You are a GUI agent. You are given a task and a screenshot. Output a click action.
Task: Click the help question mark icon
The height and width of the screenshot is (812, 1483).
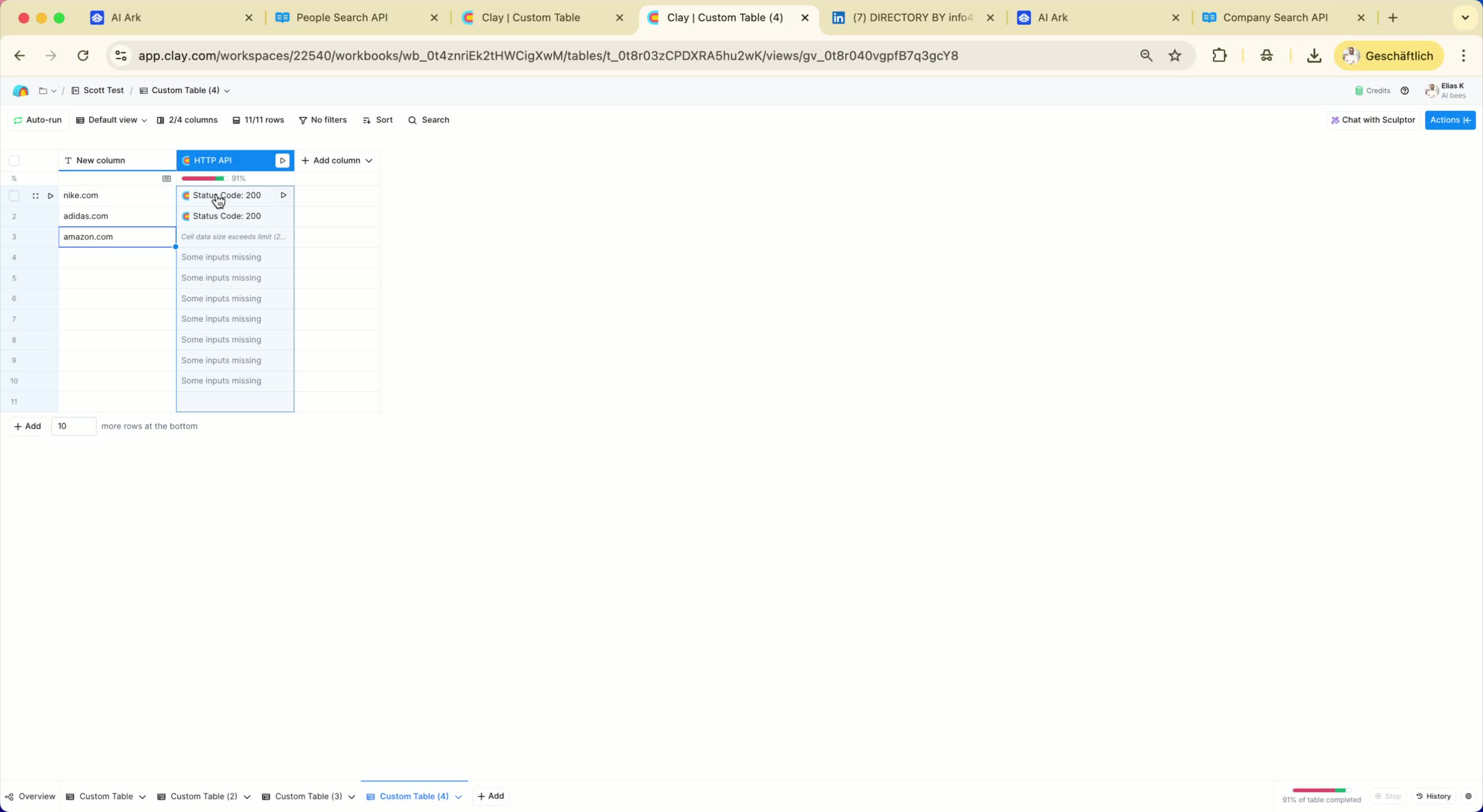[x=1405, y=90]
